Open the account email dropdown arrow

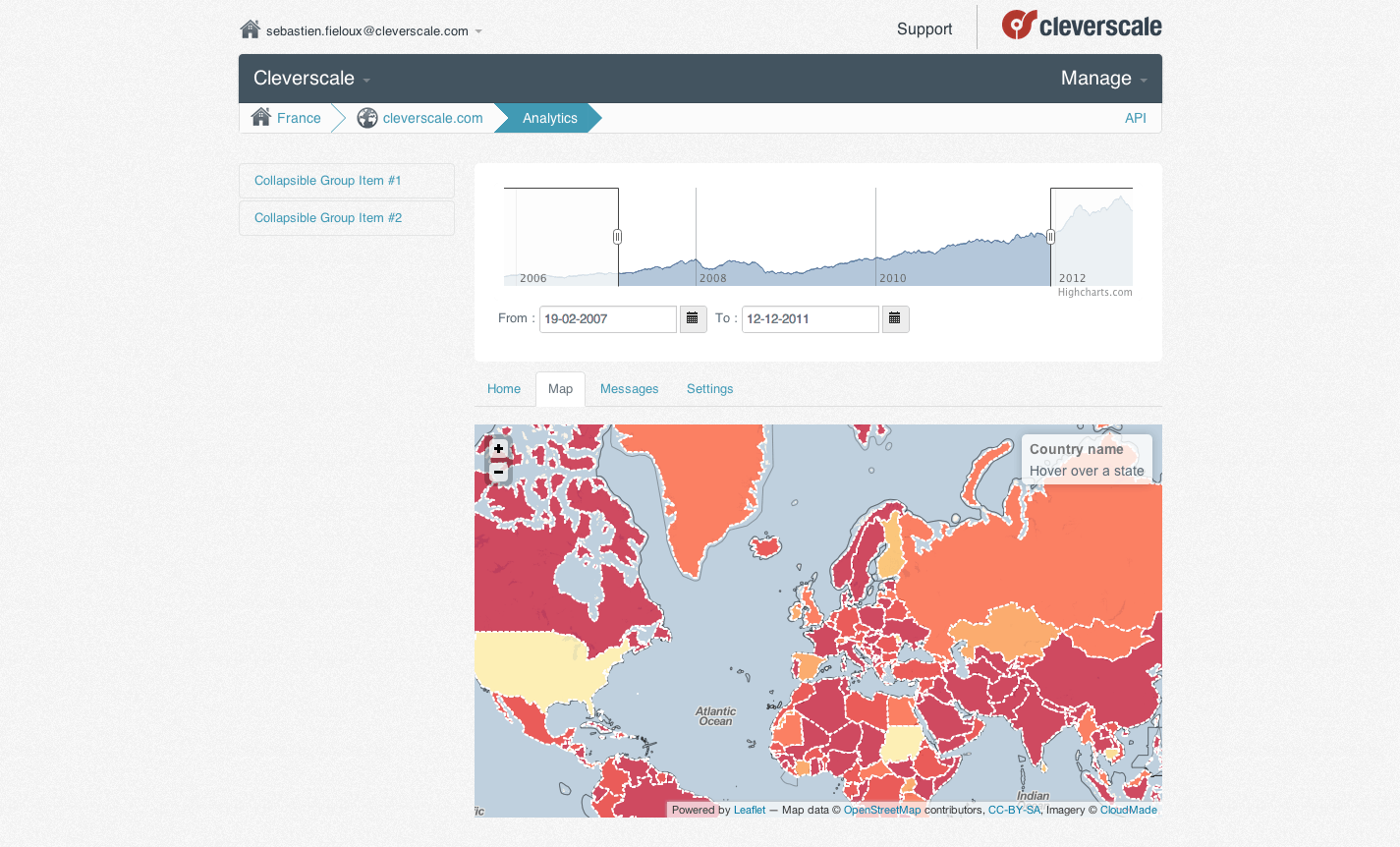click(x=478, y=31)
